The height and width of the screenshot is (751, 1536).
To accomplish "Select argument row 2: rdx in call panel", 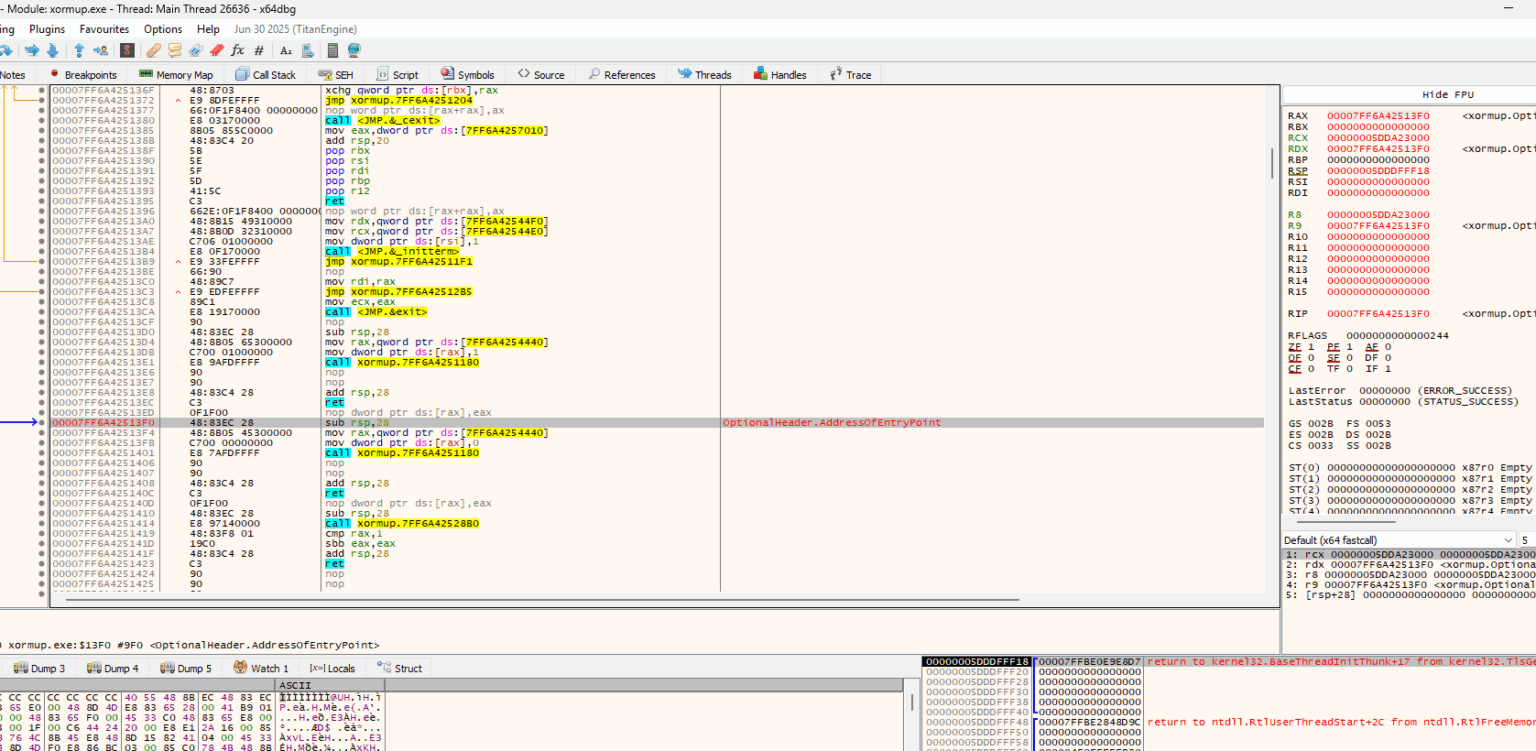I will coord(1409,565).
